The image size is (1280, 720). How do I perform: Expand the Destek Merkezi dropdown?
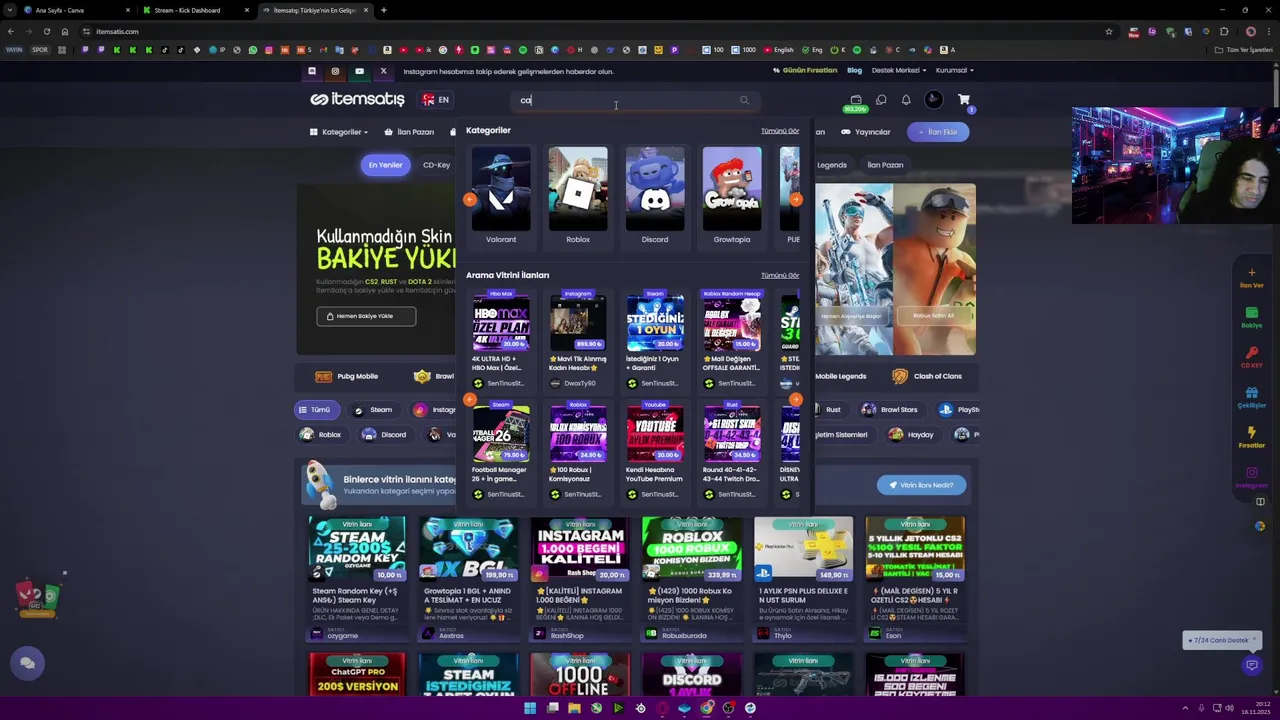click(898, 70)
